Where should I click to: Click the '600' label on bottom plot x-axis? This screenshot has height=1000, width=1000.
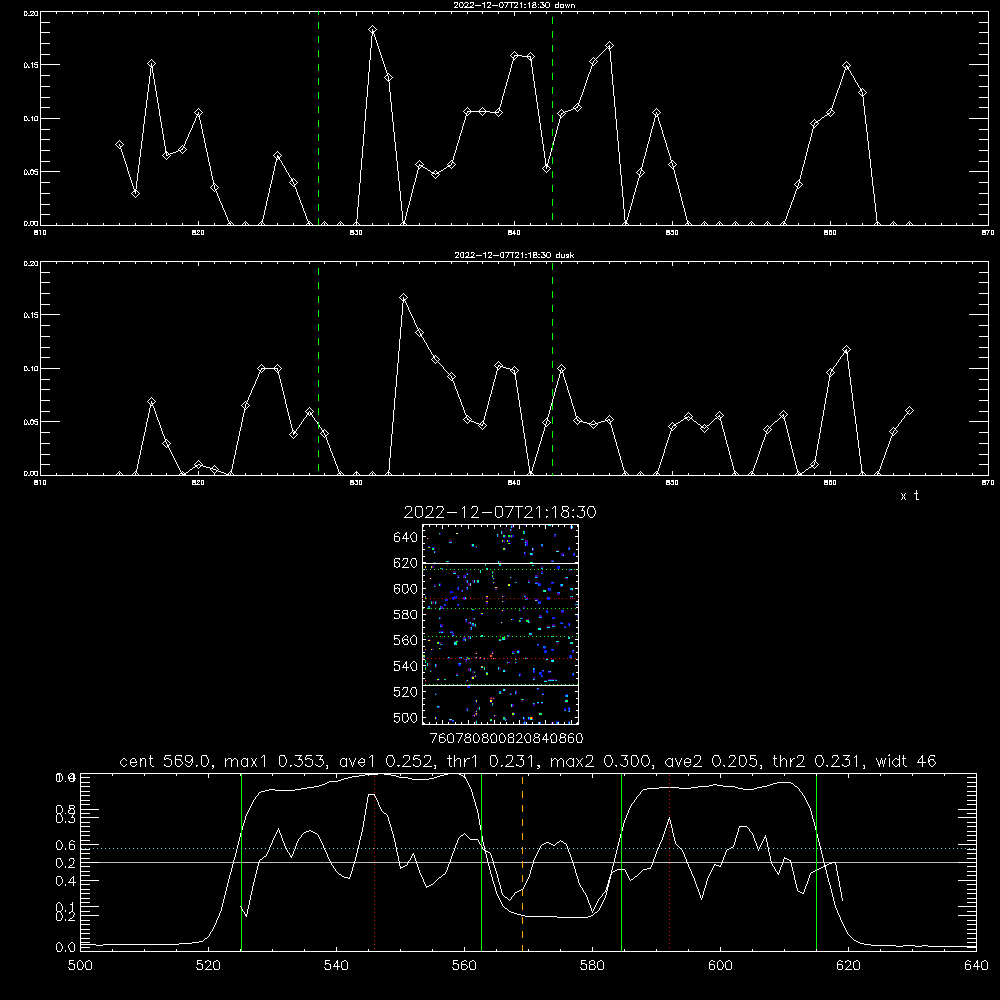720,966
